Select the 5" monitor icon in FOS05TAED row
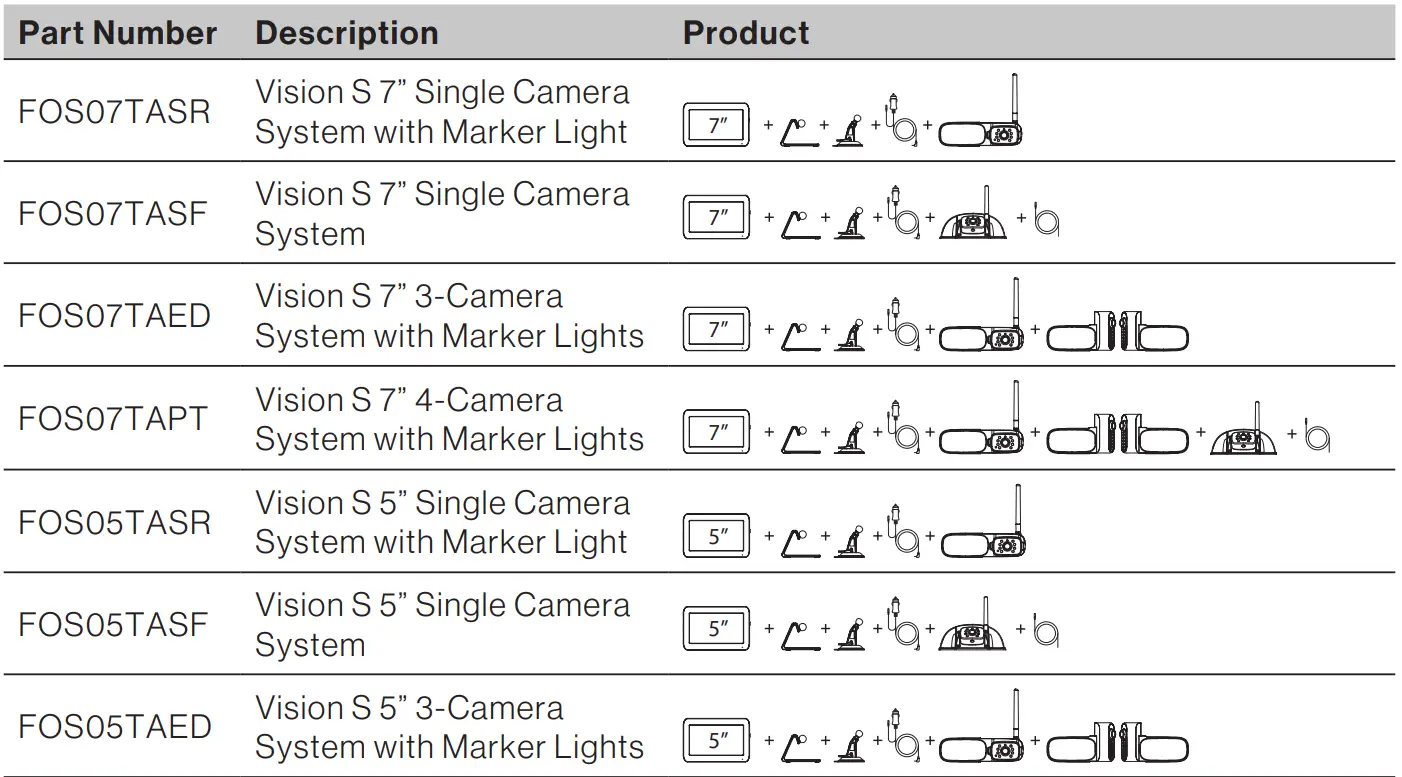The height and width of the screenshot is (777, 1402). pyautogui.click(x=716, y=741)
